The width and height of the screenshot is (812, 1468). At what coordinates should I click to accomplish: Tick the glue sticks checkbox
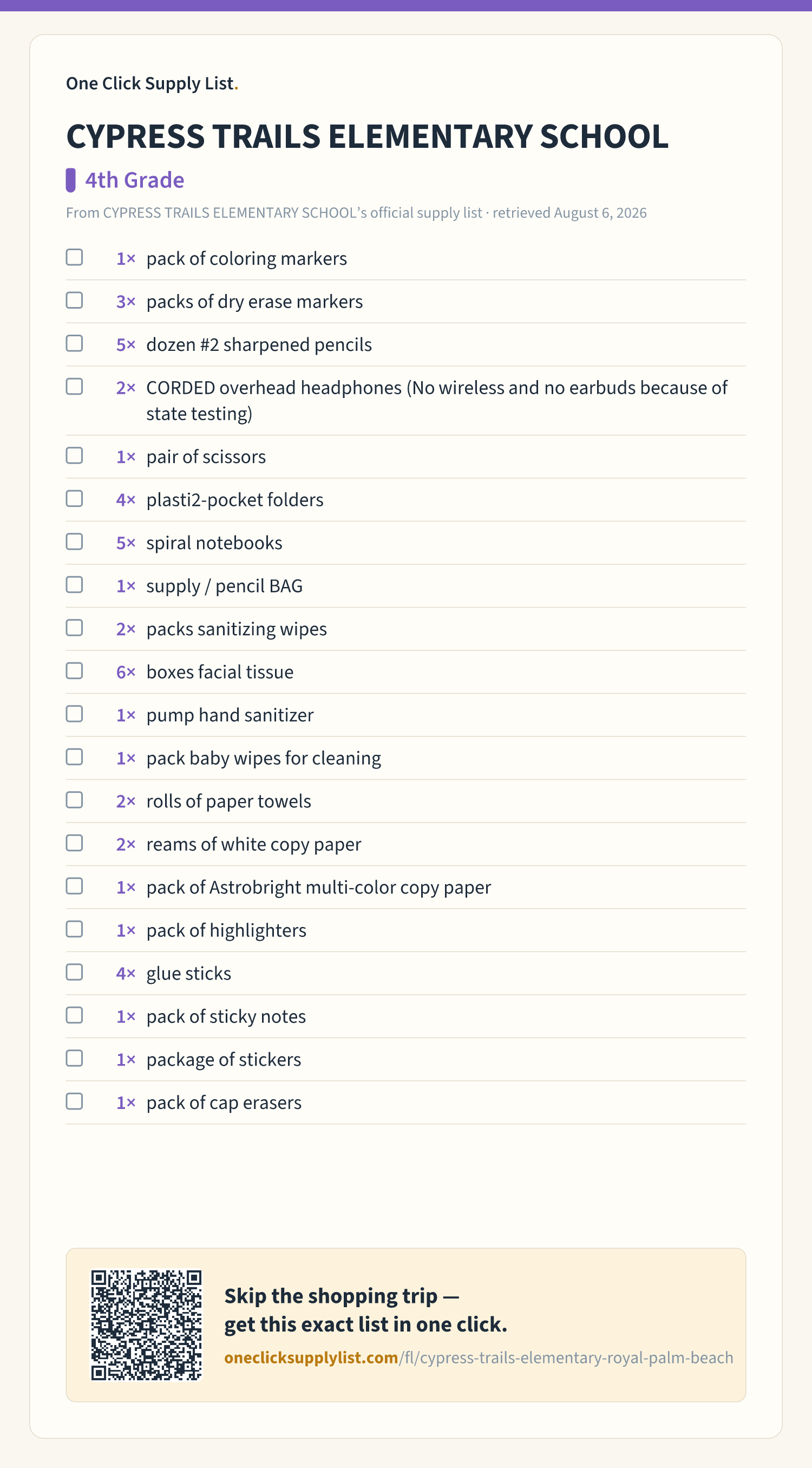point(74,972)
